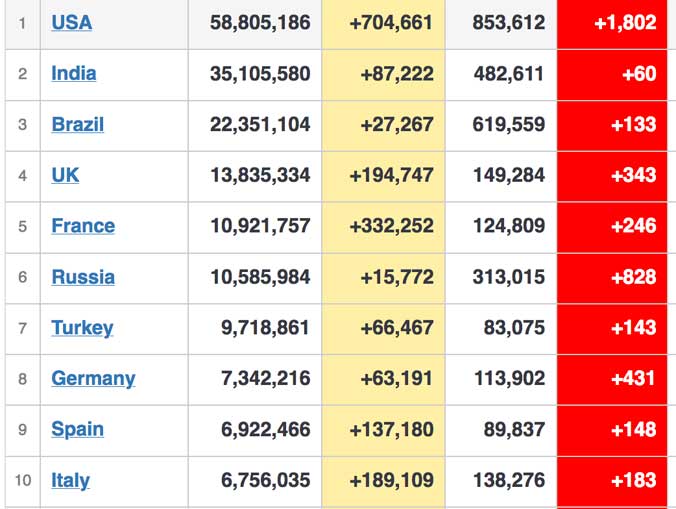This screenshot has height=509, width=676.
Task: Open the USA country link
Action: tap(71, 22)
